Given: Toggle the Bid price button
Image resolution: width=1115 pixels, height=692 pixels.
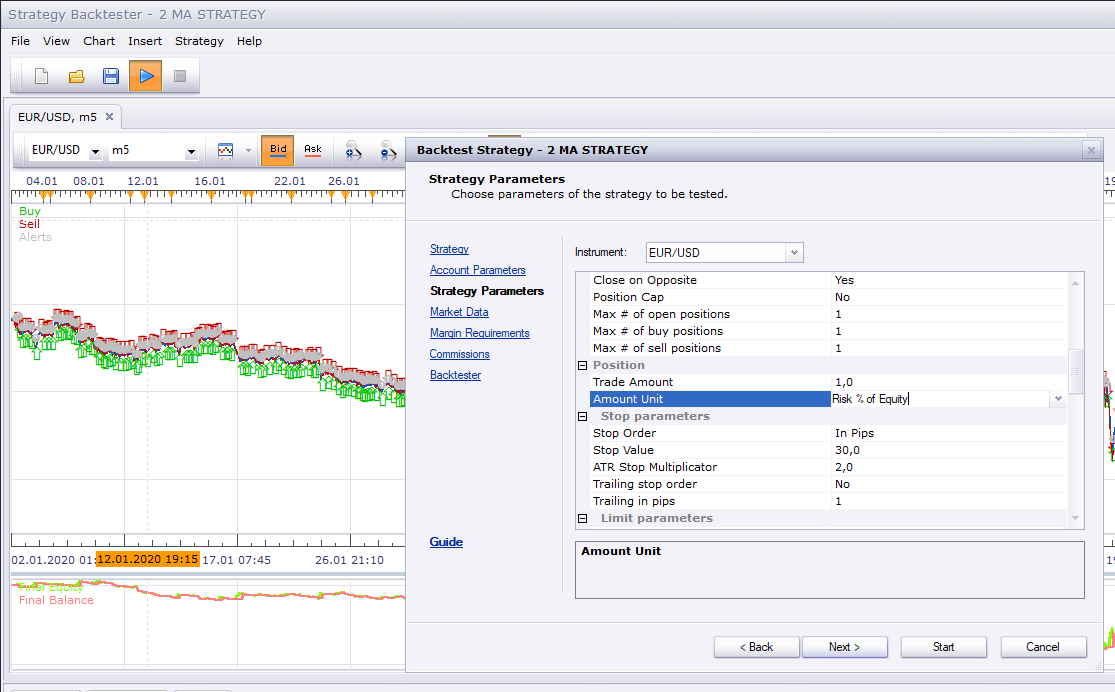Looking at the screenshot, I should pyautogui.click(x=277, y=150).
